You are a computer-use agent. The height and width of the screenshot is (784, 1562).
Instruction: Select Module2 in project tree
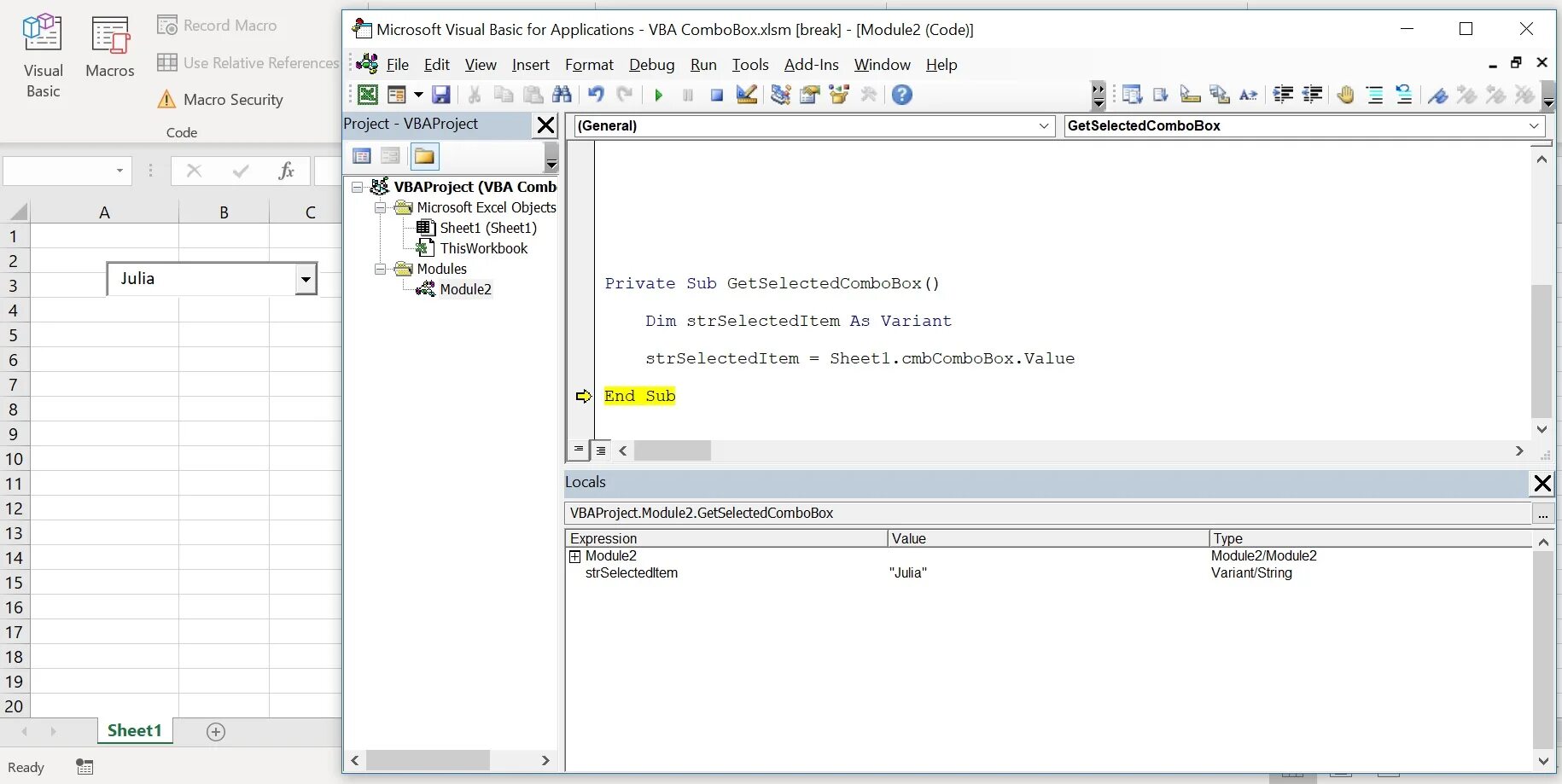(x=465, y=289)
